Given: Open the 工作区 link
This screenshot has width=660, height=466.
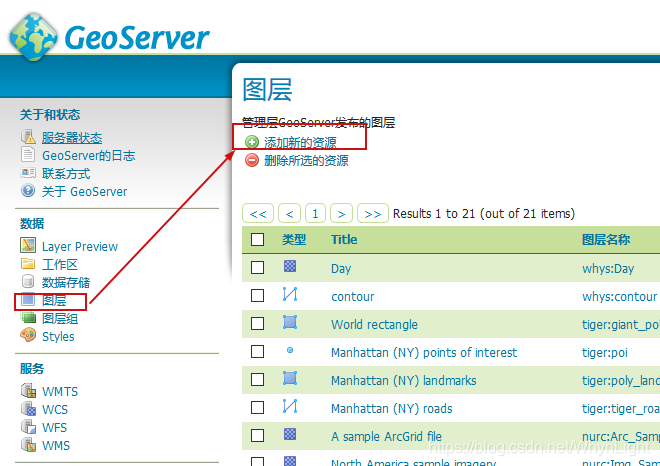Looking at the screenshot, I should (60, 264).
